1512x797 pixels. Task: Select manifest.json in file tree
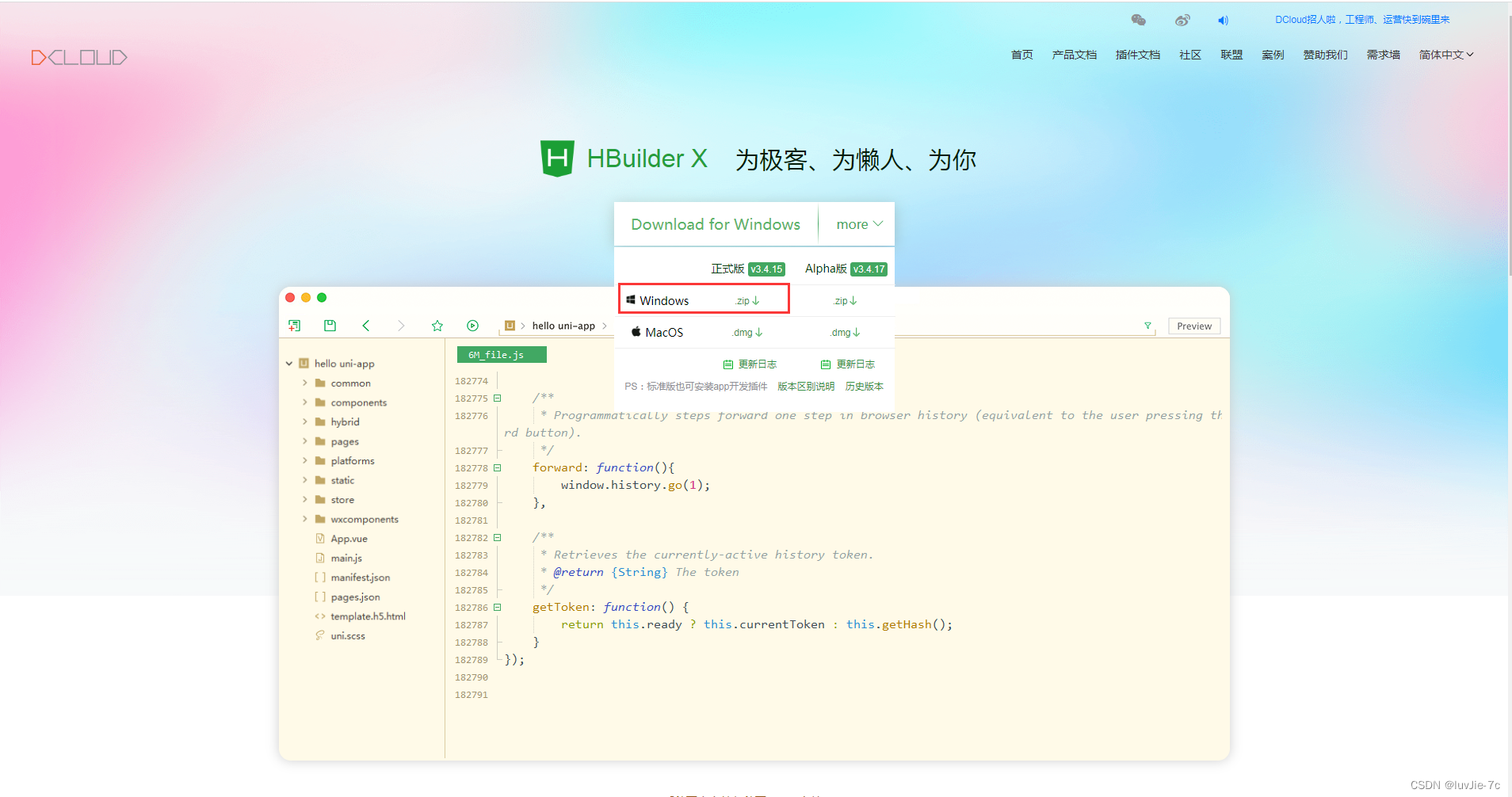tap(361, 578)
